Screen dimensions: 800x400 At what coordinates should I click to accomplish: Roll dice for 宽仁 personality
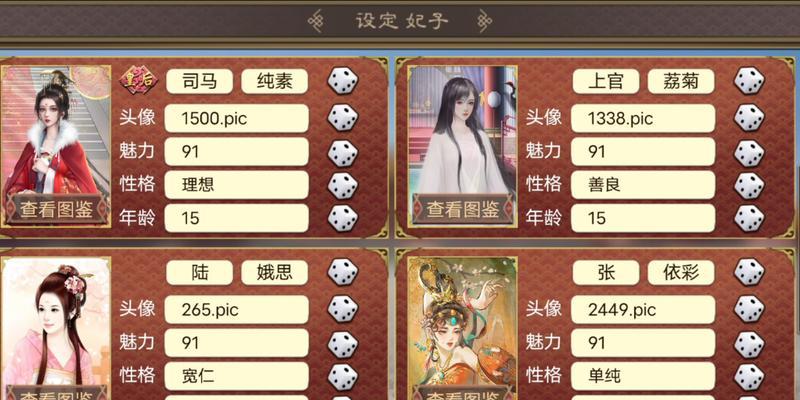click(x=342, y=377)
